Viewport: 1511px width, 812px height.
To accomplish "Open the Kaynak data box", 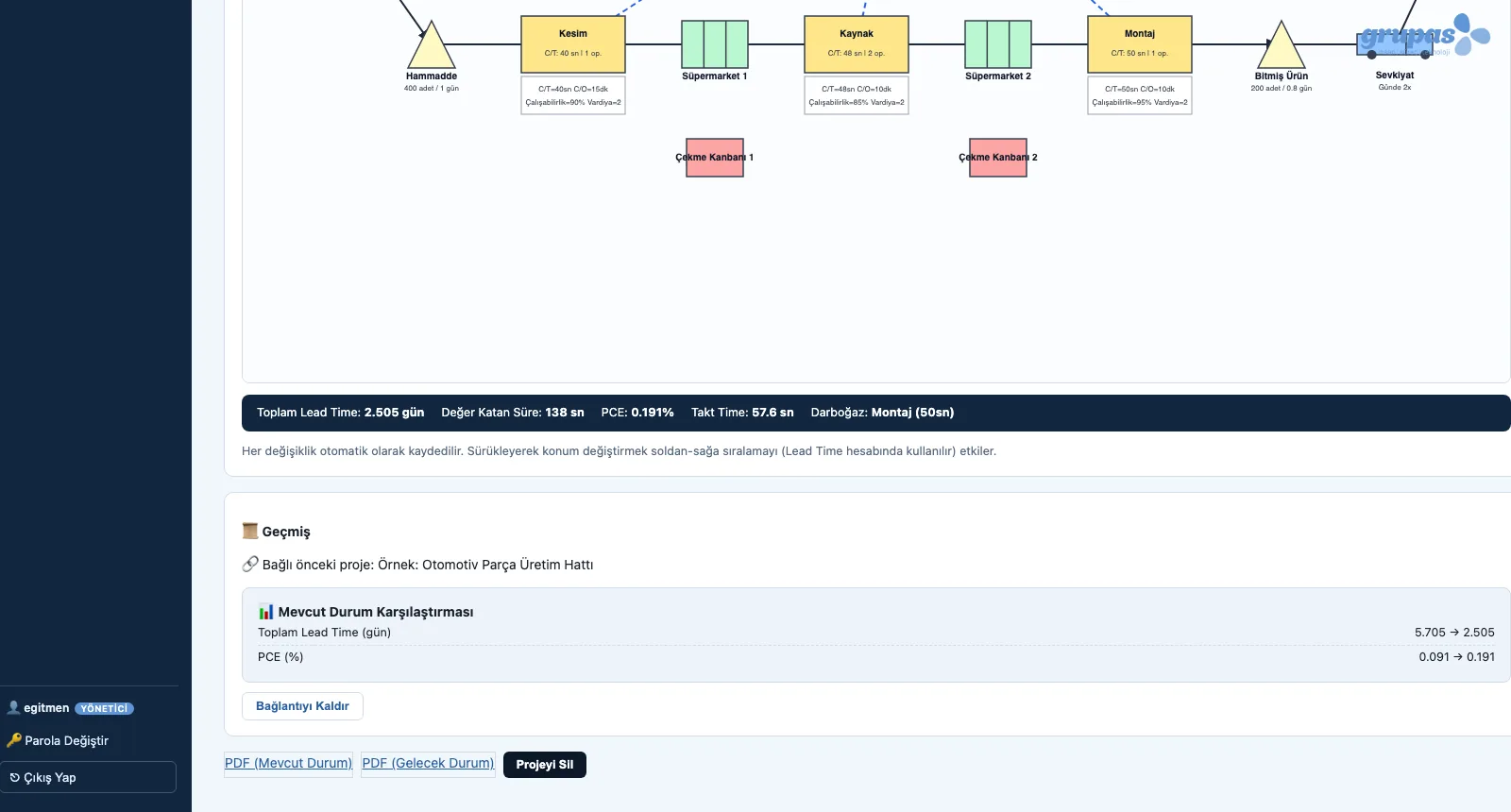I will coord(857,95).
